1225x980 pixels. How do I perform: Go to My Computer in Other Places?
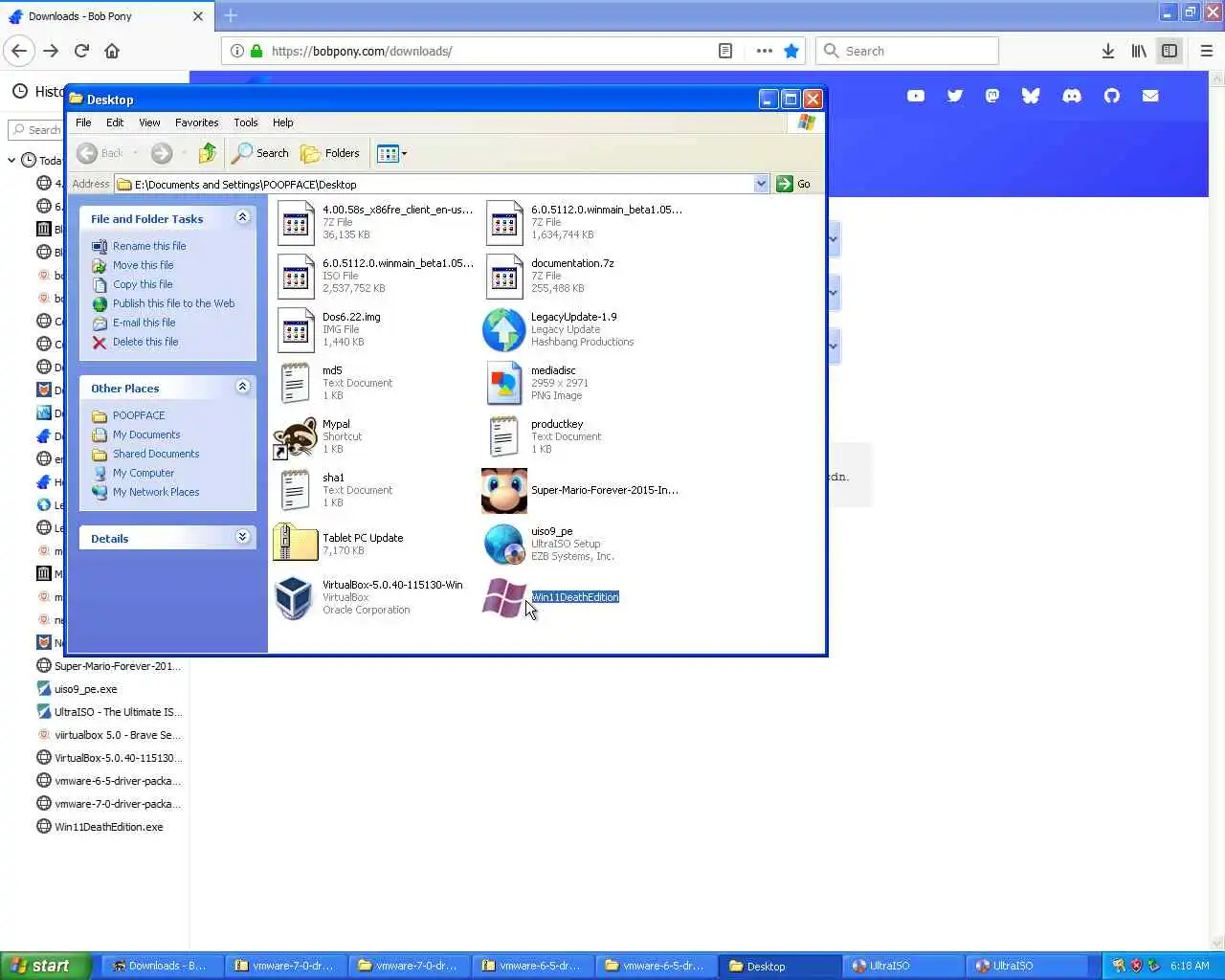144,473
